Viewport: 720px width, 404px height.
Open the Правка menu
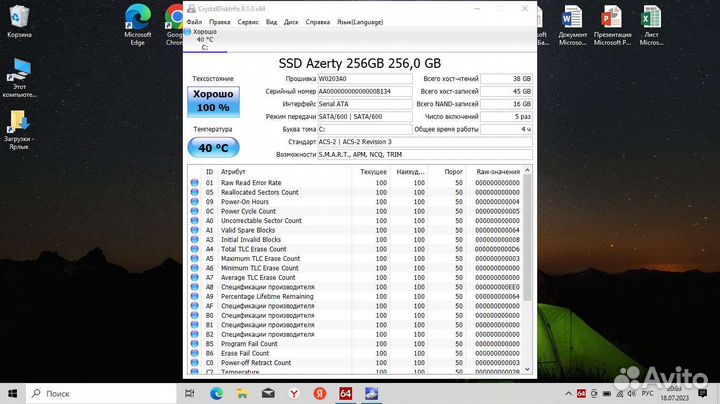click(219, 22)
